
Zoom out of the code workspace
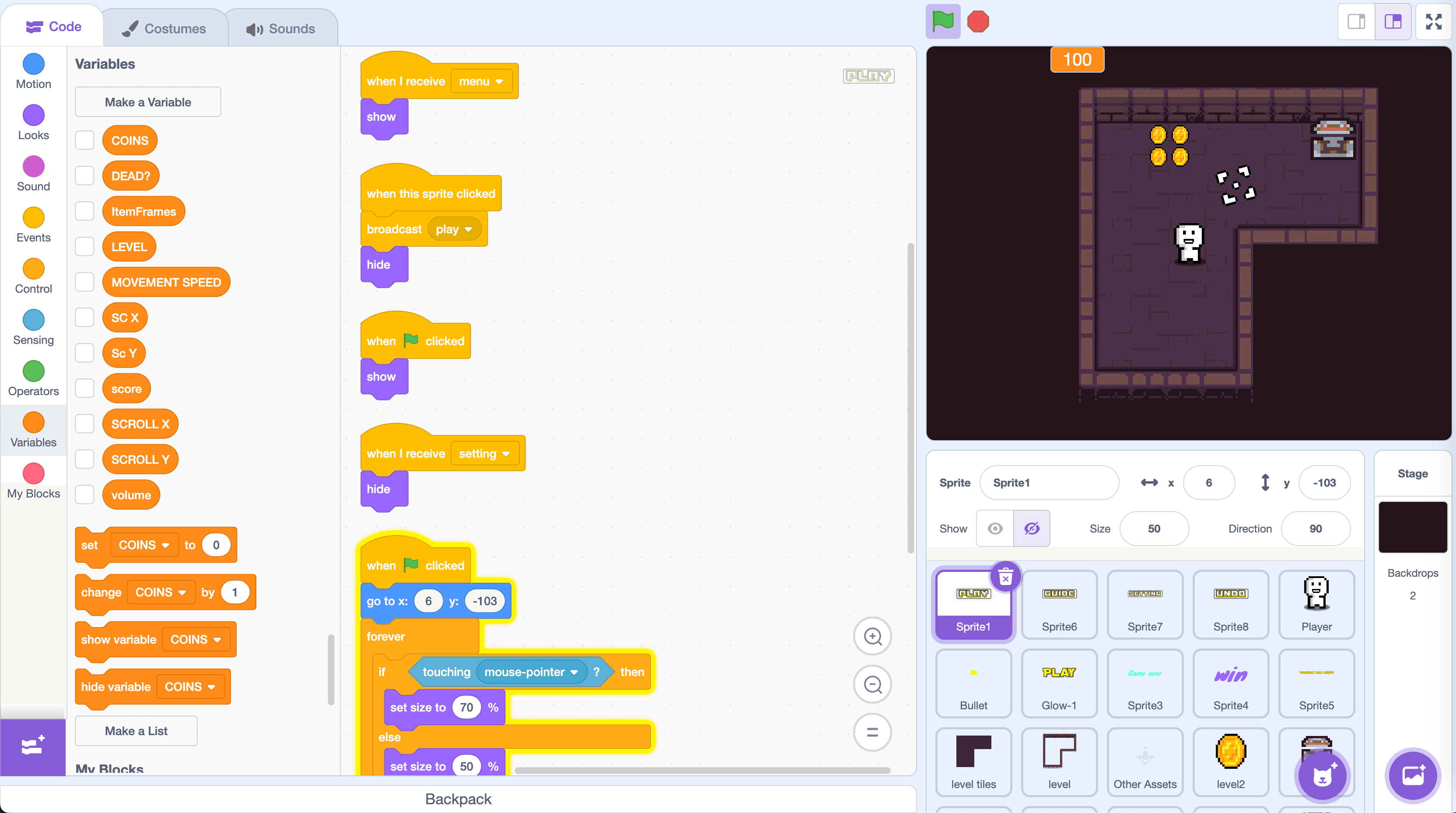coord(872,685)
